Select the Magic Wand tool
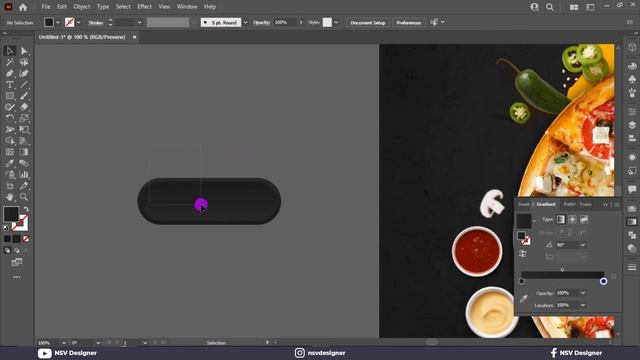The width and height of the screenshot is (640, 360). (x=10, y=62)
